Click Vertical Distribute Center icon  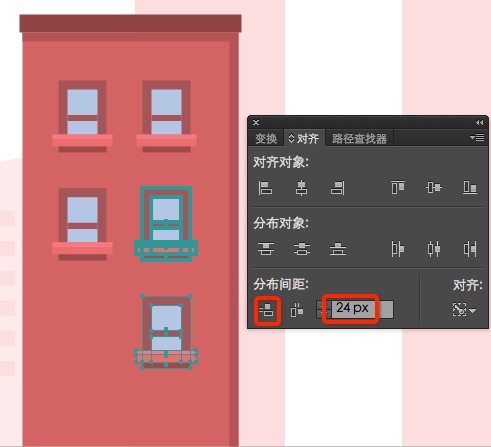point(302,249)
